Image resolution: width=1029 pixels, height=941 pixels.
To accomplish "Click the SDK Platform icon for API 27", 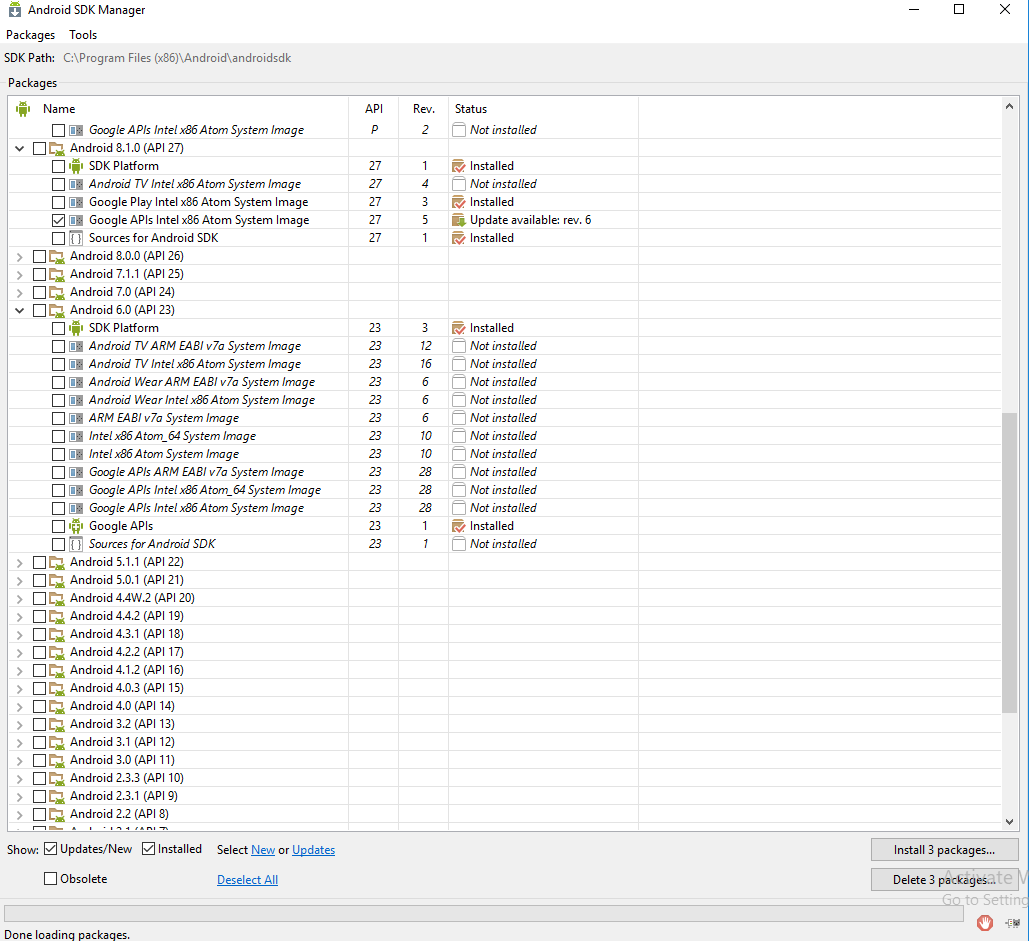I will click(75, 165).
